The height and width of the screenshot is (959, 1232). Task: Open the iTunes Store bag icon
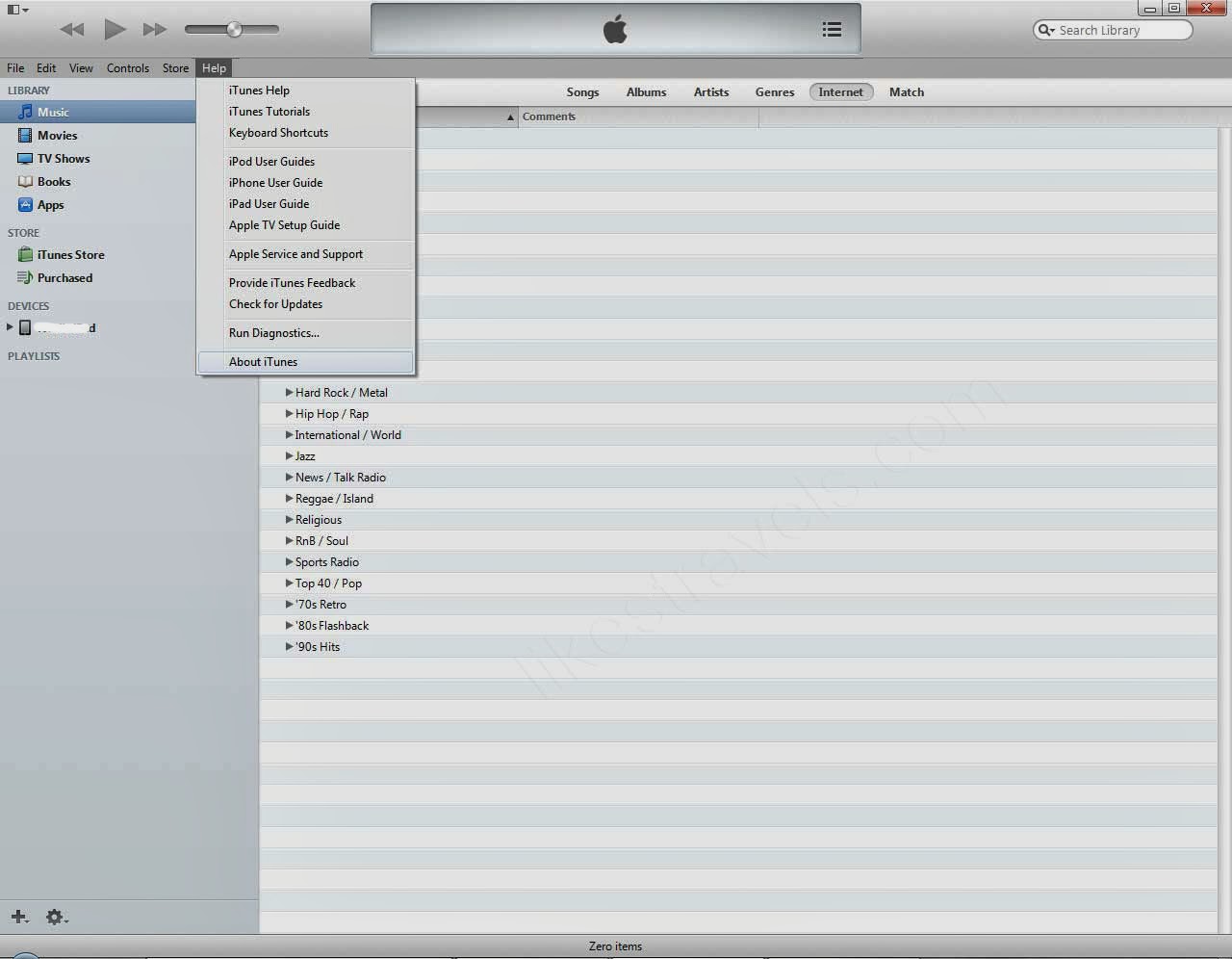25,254
